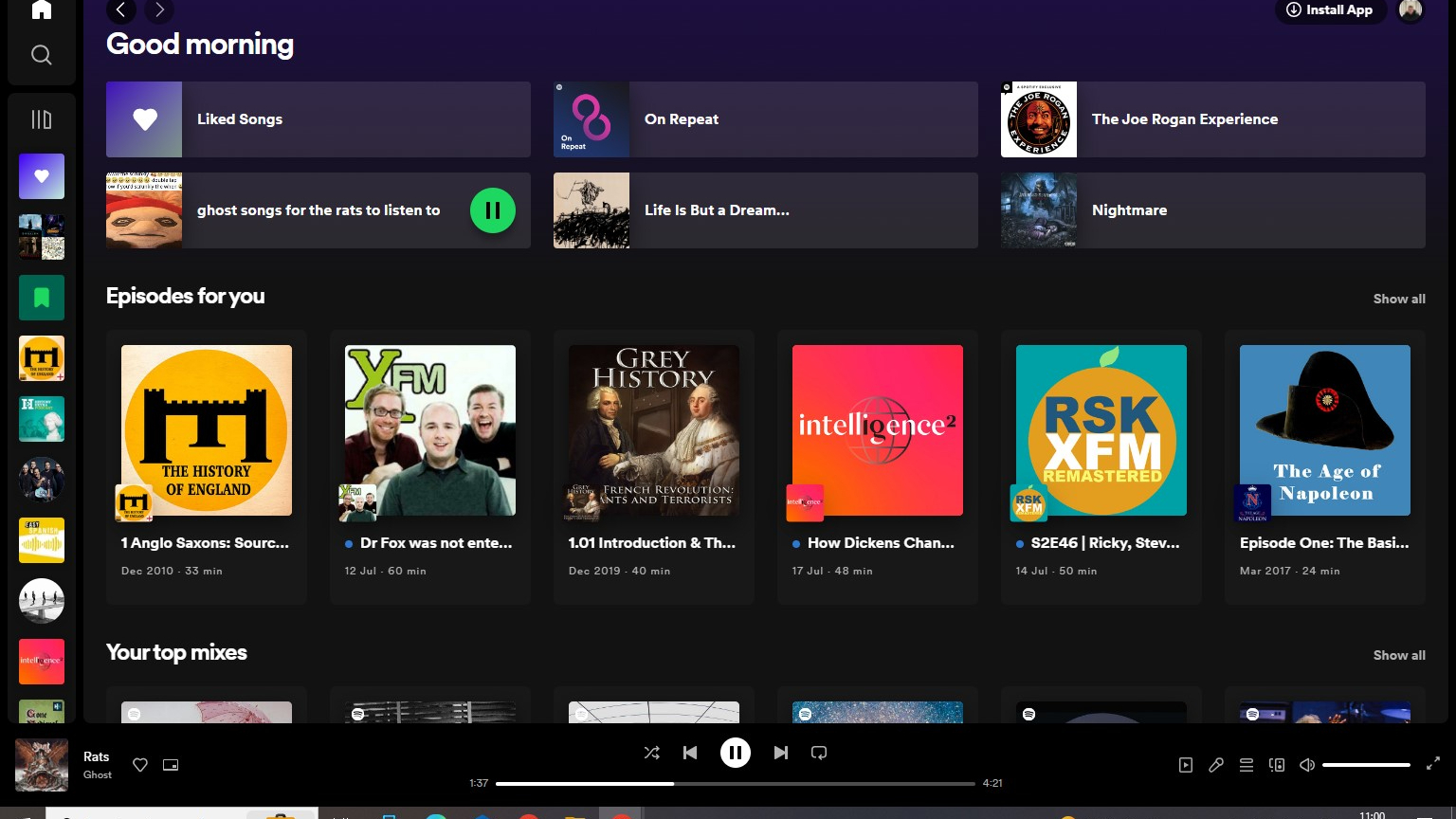Open 'Dr Fox was not ente...' episode title

click(436, 543)
